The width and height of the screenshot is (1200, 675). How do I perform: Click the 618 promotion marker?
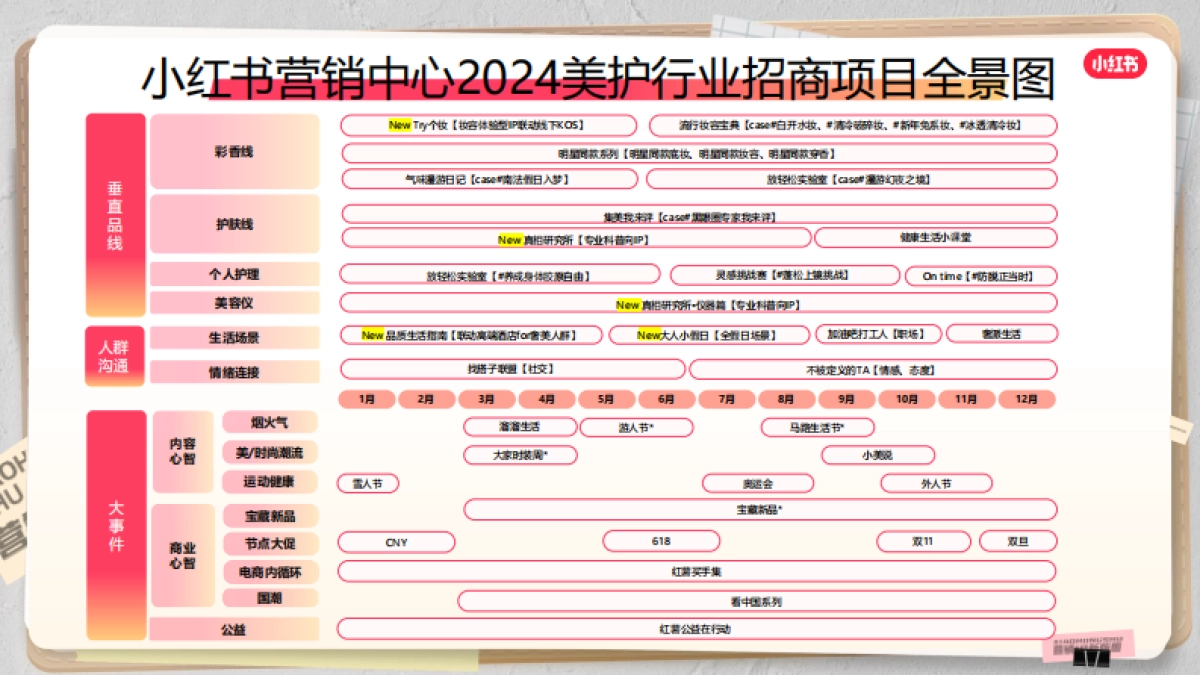[664, 541]
